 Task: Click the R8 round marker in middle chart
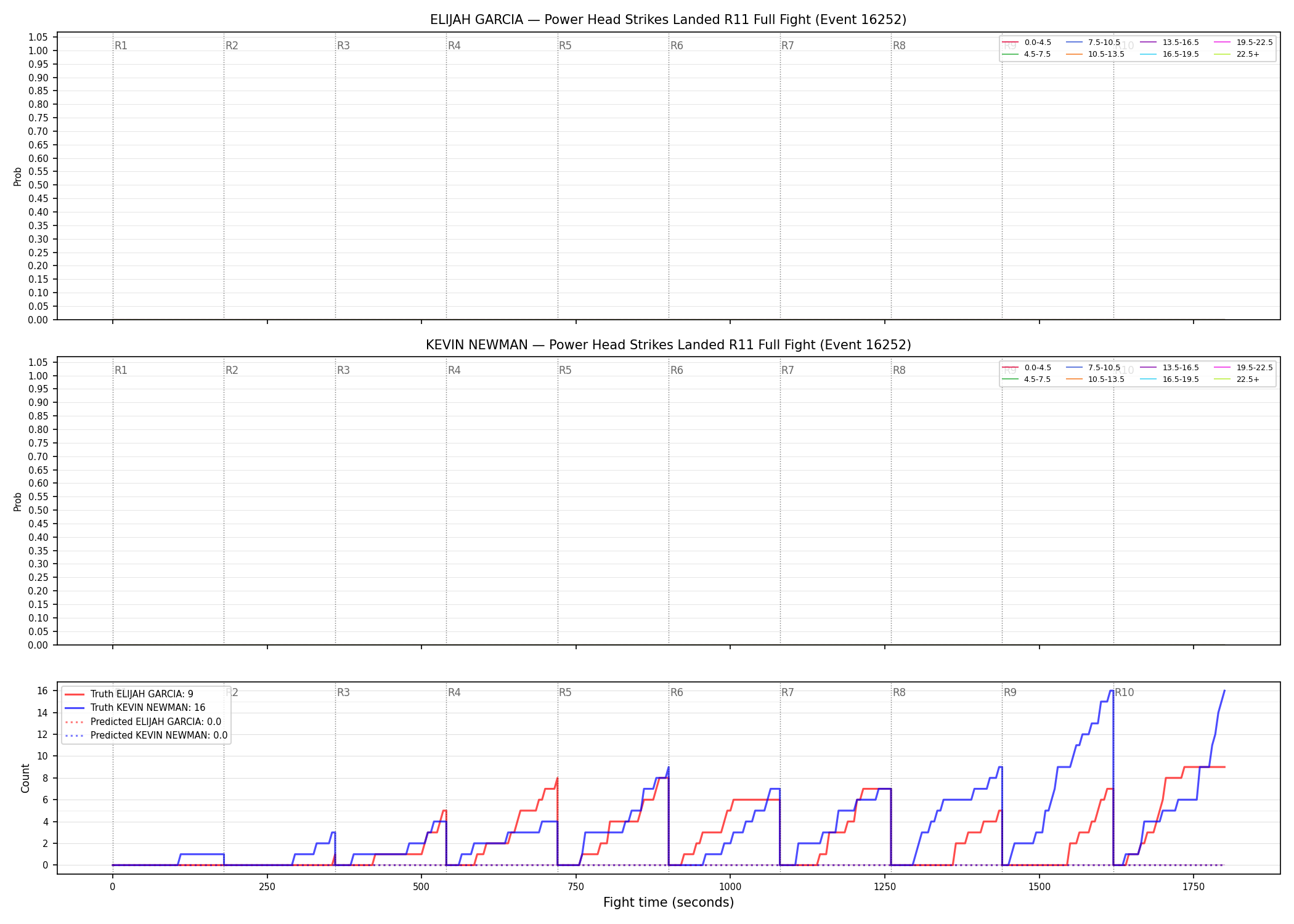[899, 370]
